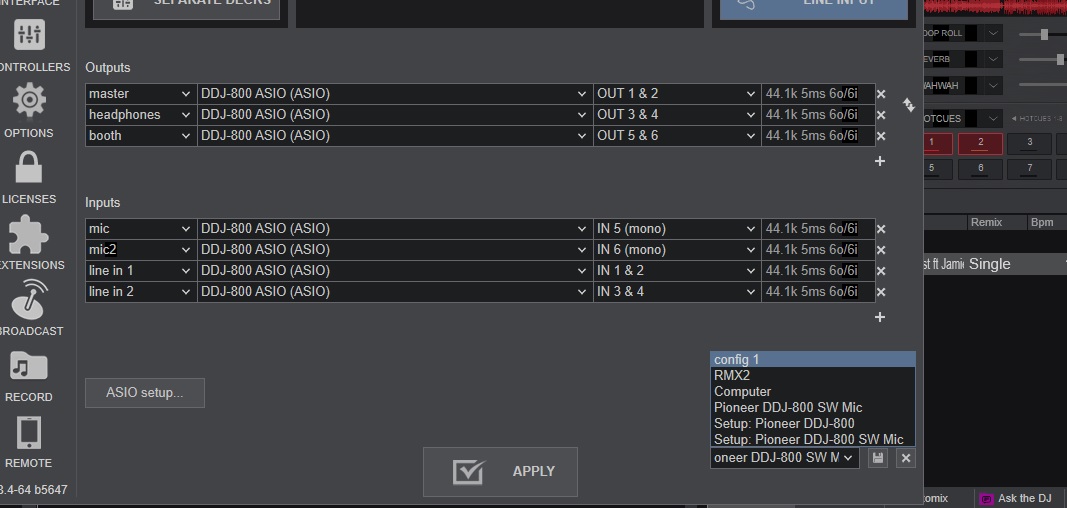Remove the headphones output row
The width and height of the screenshot is (1067, 508).
tap(881, 115)
